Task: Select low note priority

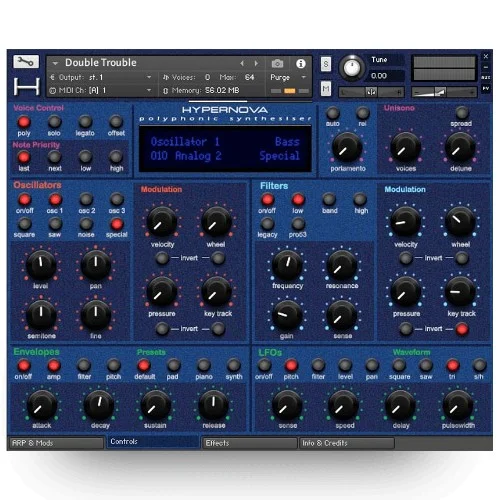Action: click(x=85, y=157)
